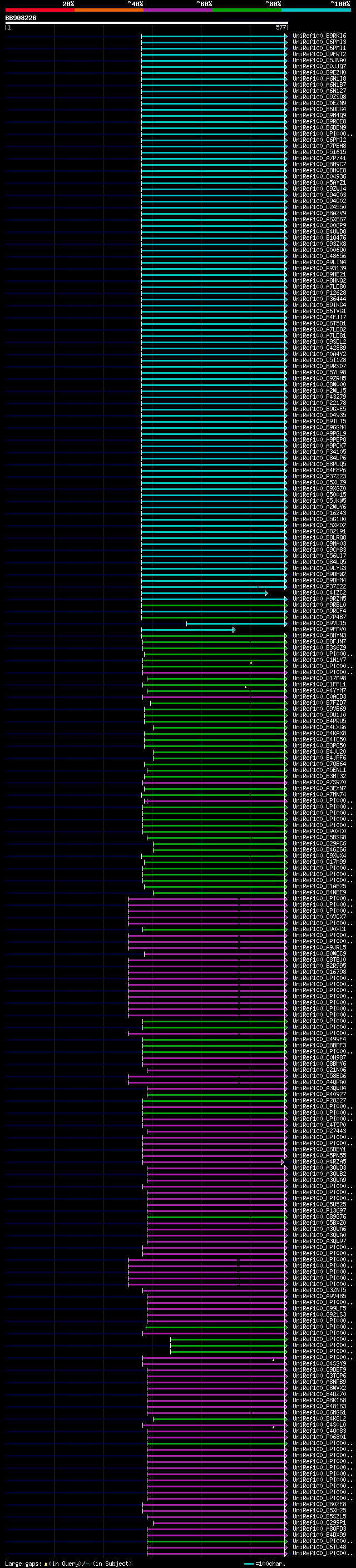
Task: Select the UniRef100_O04936 entry
Action: tap(319, 176)
